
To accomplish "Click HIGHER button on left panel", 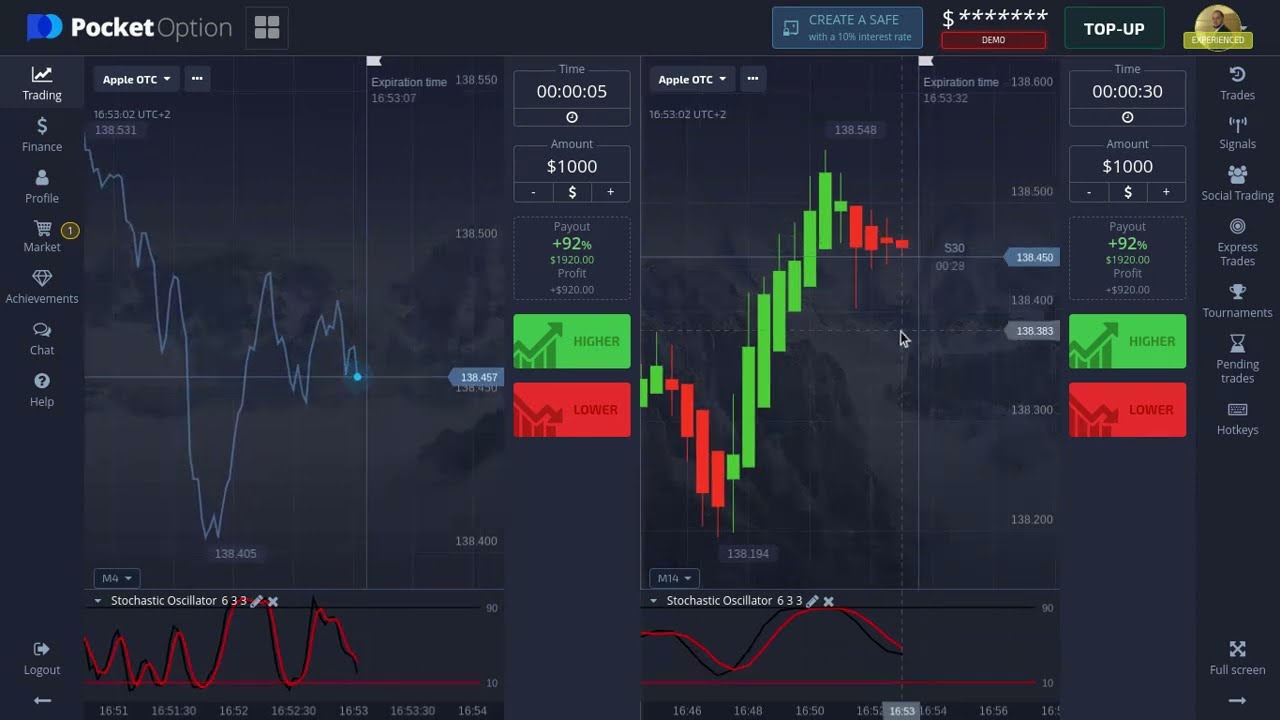I will coord(572,341).
